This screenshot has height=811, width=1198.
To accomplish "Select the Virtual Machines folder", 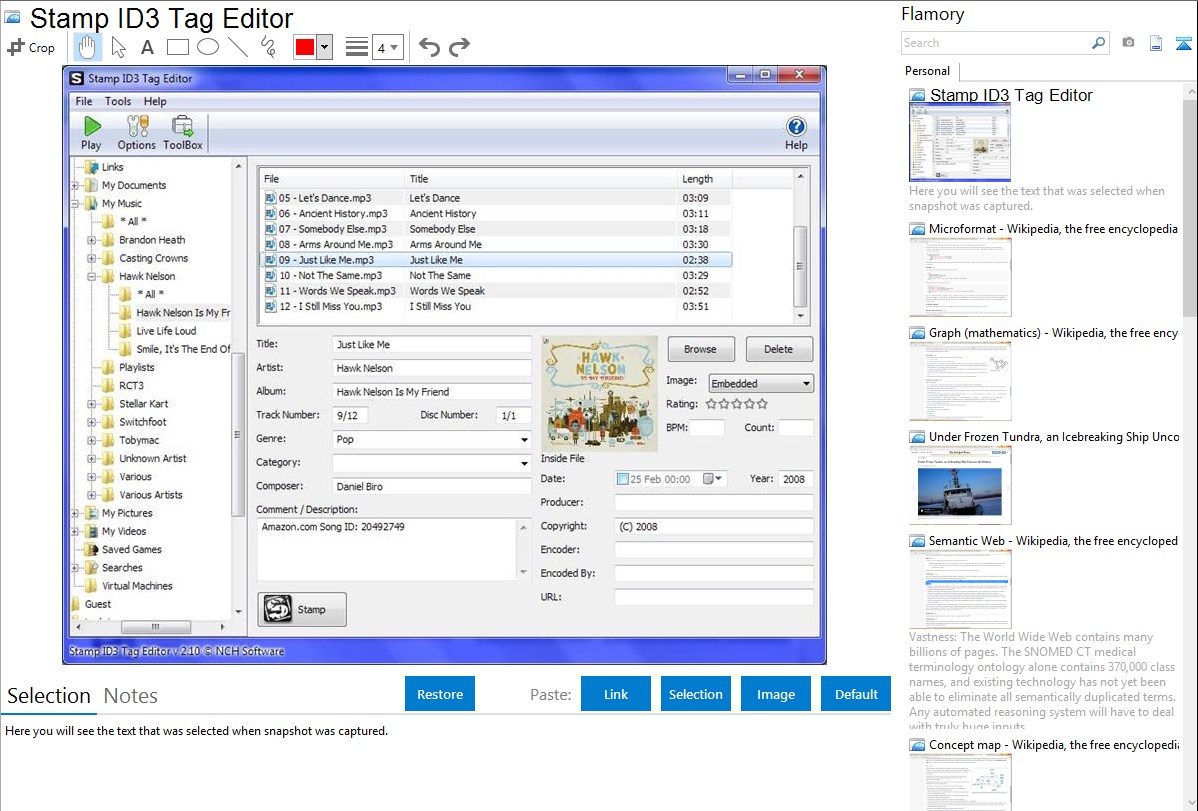I will pos(137,586).
